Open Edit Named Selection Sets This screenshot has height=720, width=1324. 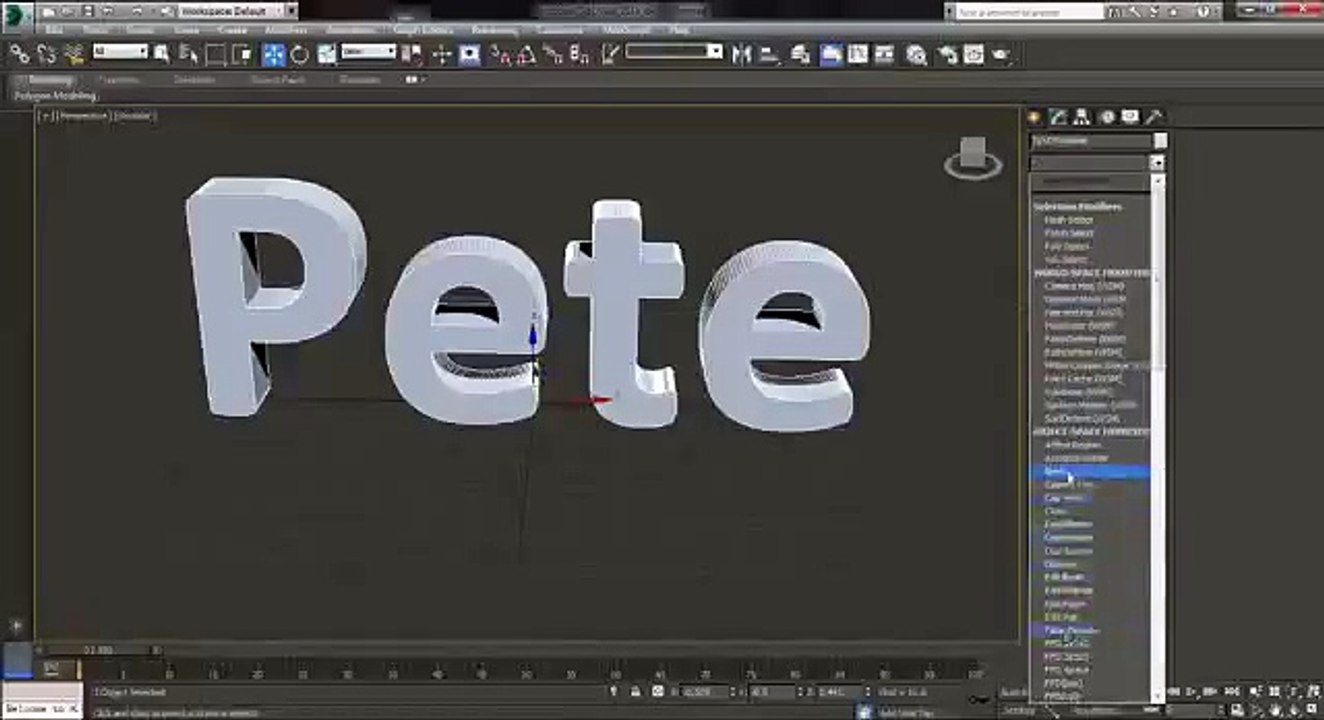(608, 54)
